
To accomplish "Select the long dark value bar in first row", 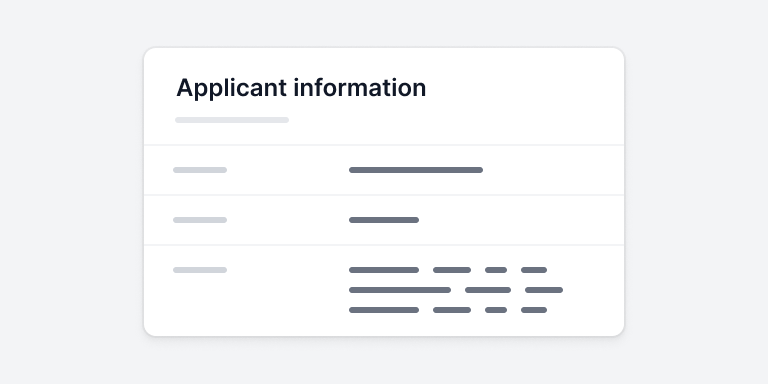I will pos(416,170).
